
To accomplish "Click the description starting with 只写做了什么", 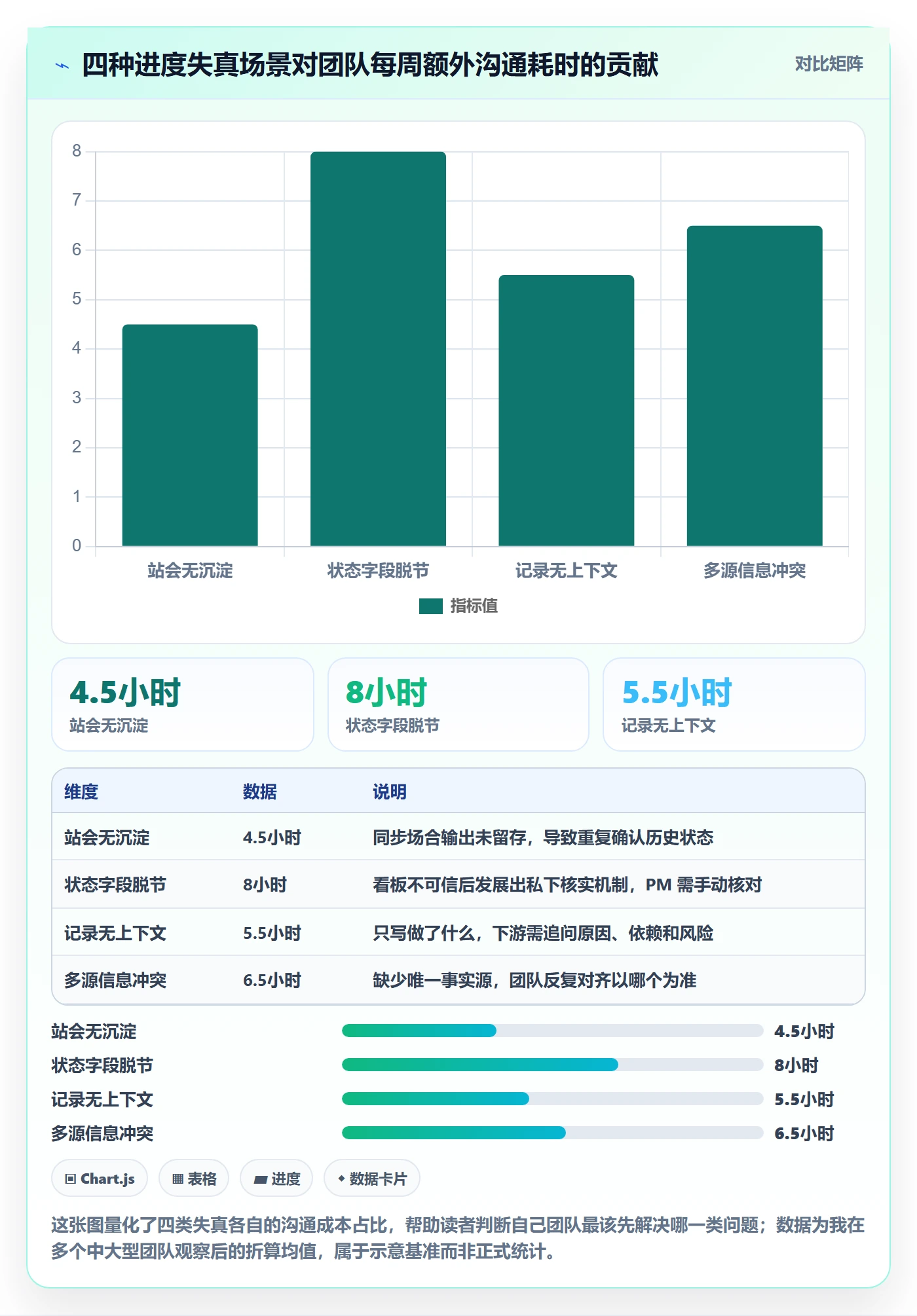I will [543, 933].
